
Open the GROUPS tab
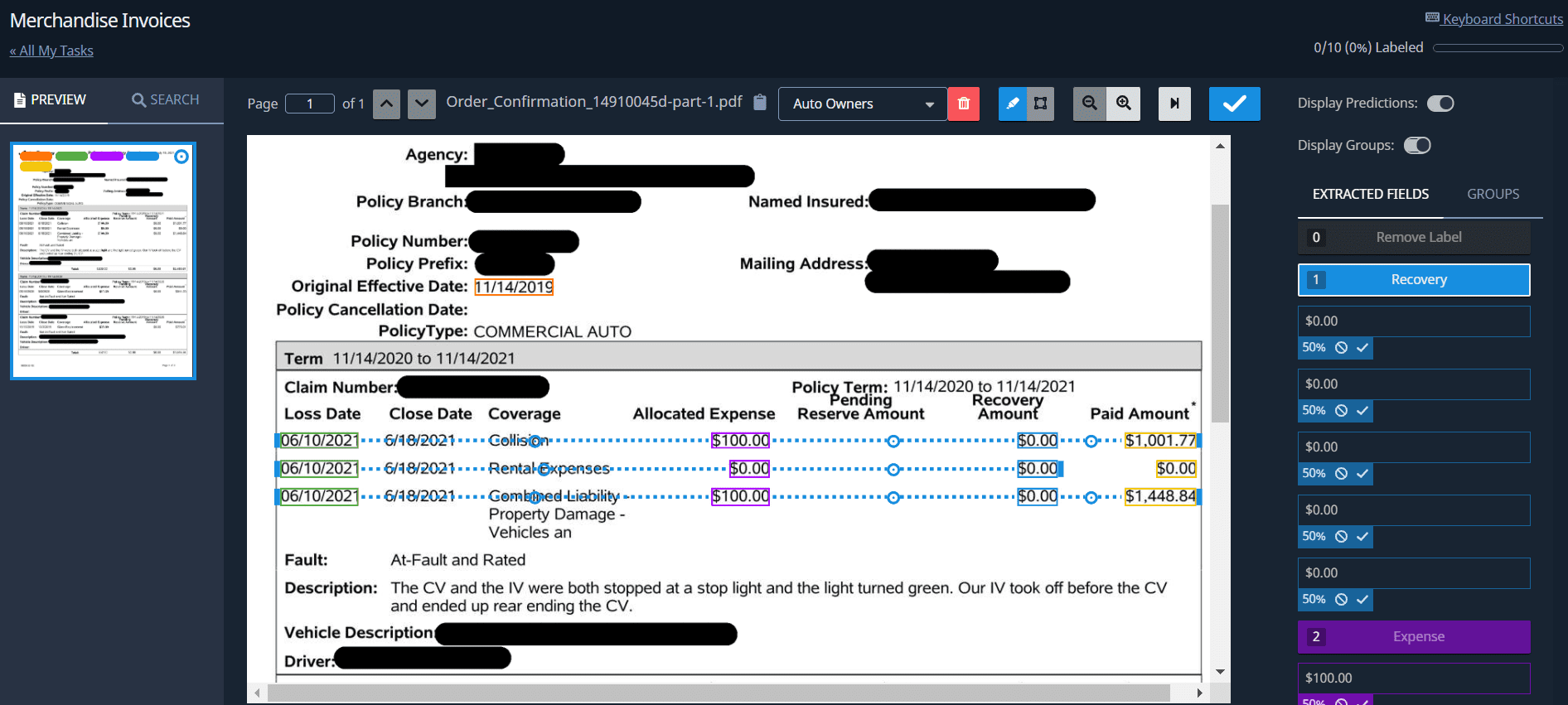1493,194
